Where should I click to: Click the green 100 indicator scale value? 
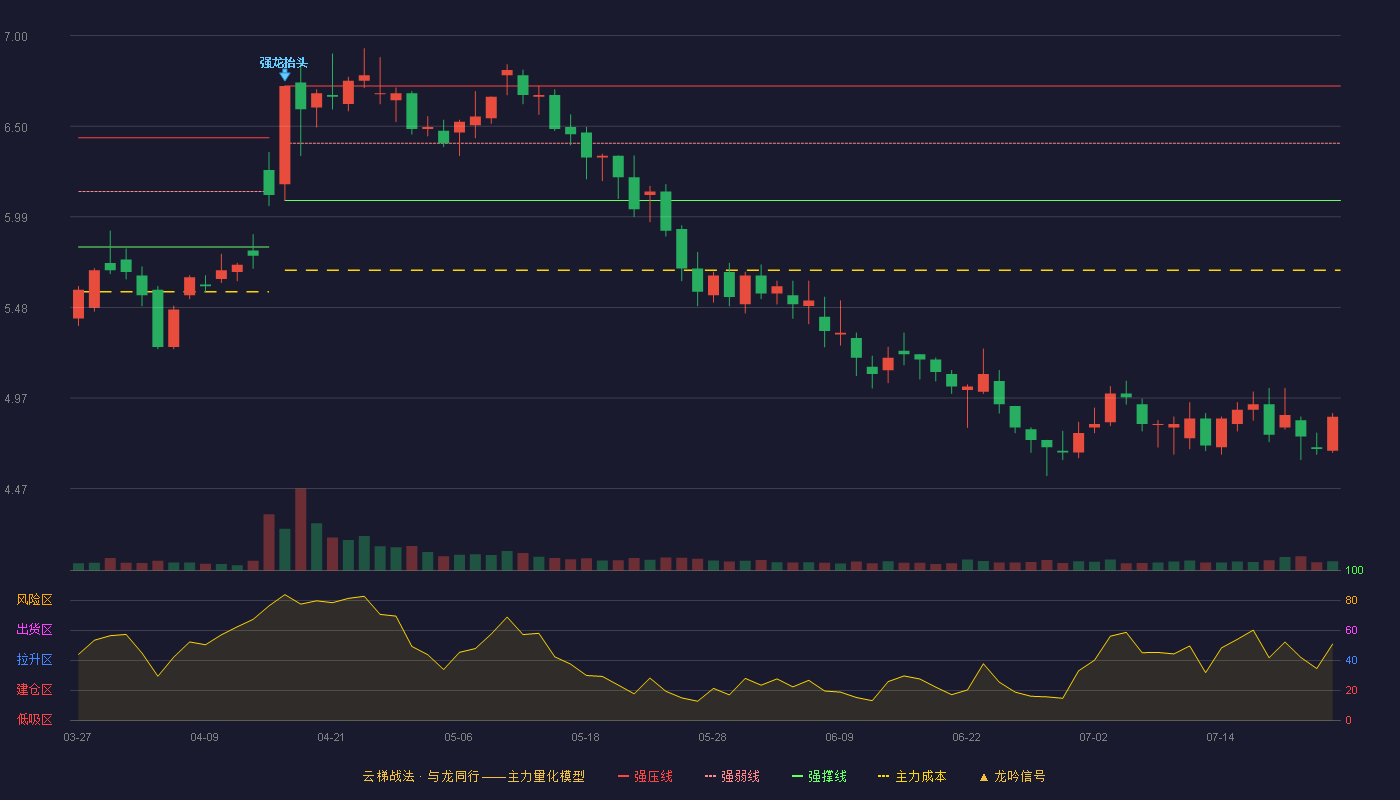(1354, 570)
